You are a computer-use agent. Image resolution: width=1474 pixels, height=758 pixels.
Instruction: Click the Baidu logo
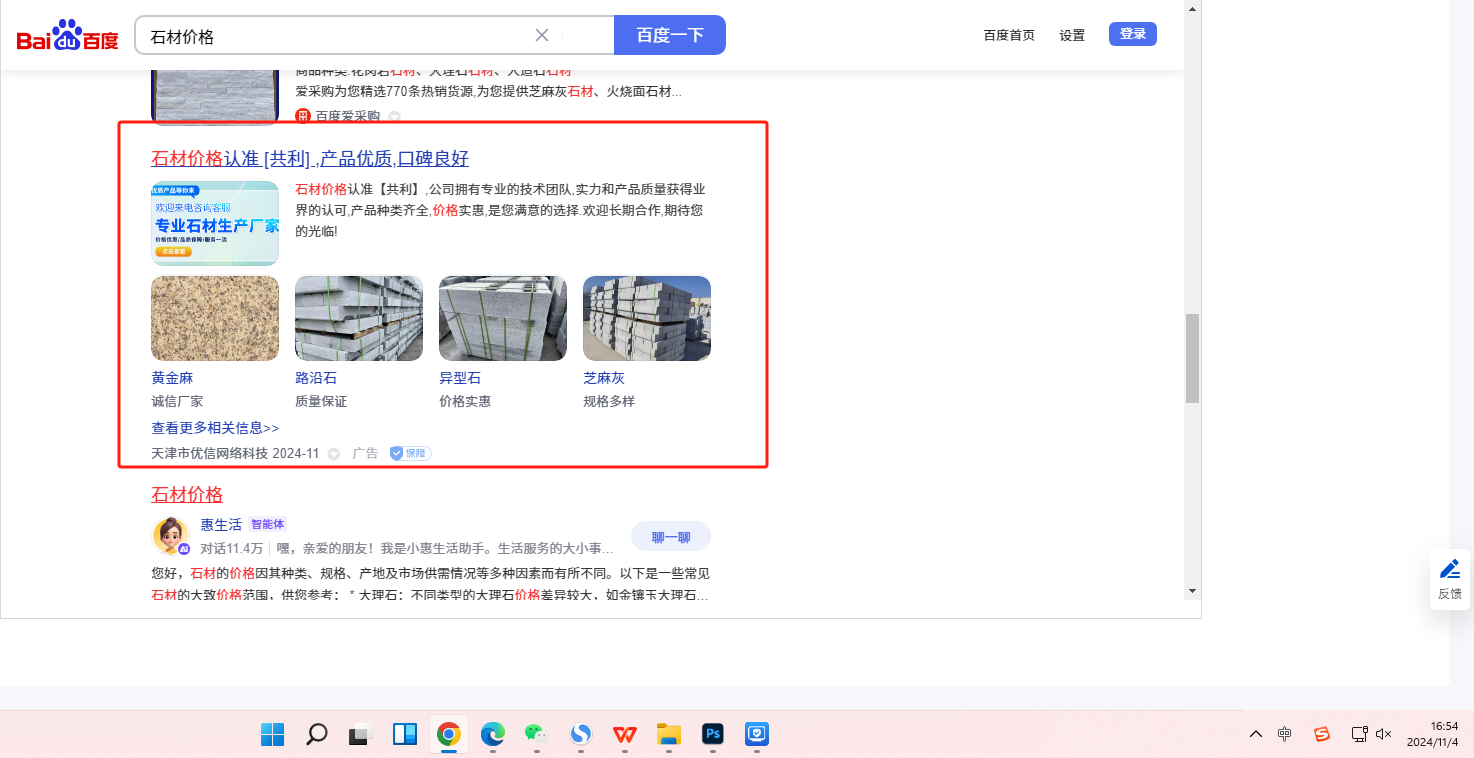pyautogui.click(x=67, y=37)
